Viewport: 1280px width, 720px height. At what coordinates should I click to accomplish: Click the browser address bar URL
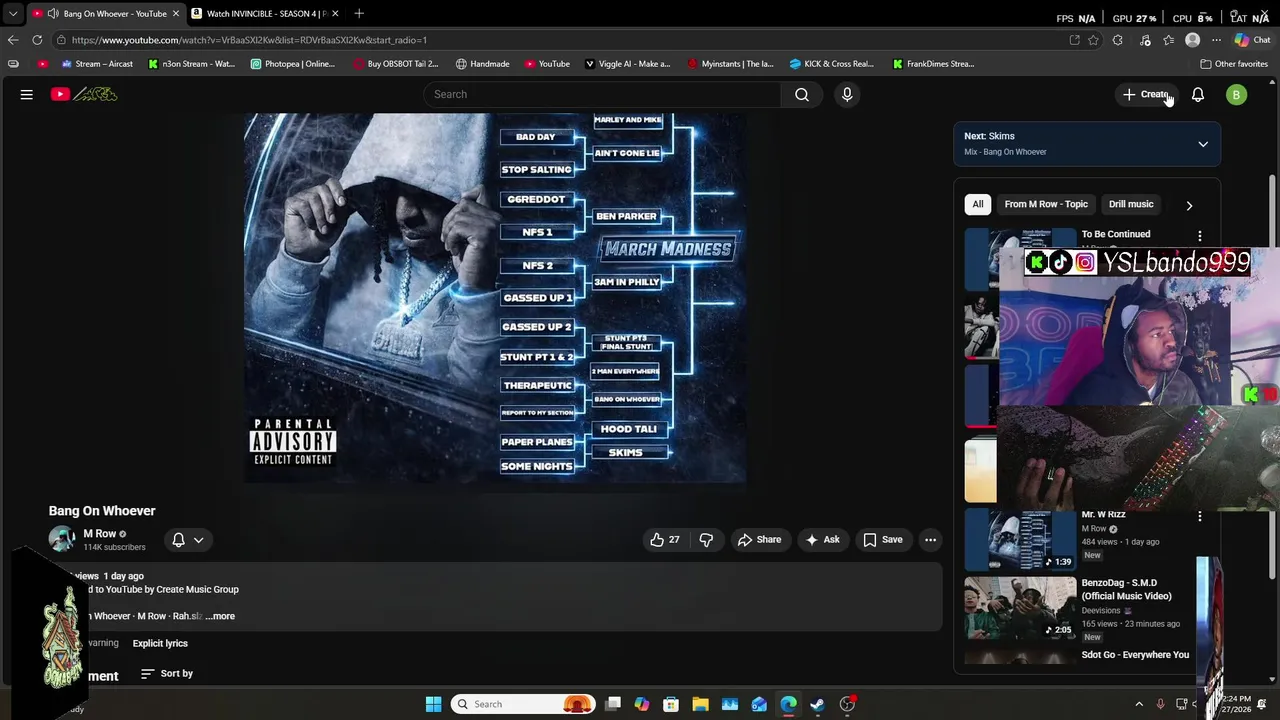250,40
